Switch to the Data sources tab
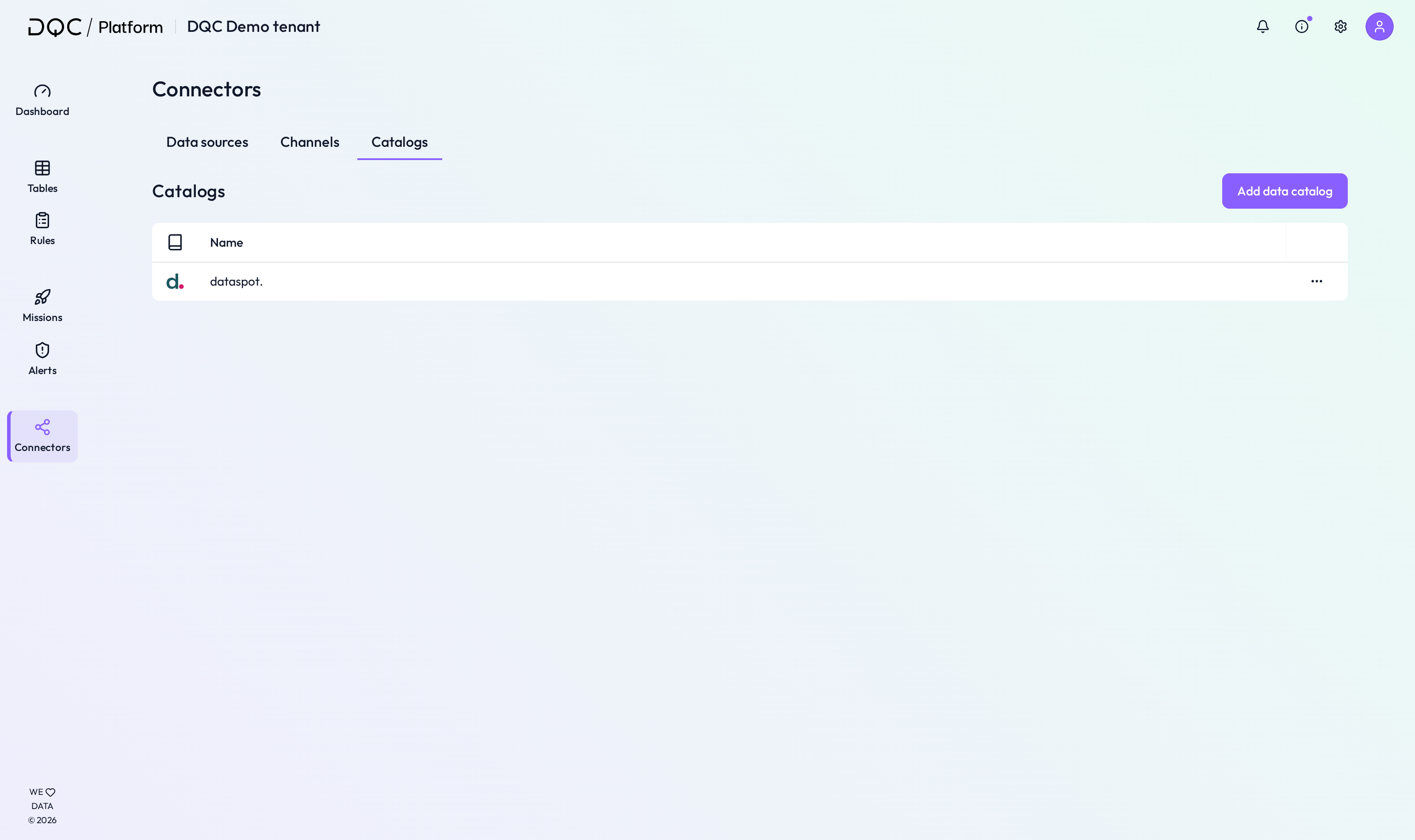The width and height of the screenshot is (1415, 840). pyautogui.click(x=207, y=142)
